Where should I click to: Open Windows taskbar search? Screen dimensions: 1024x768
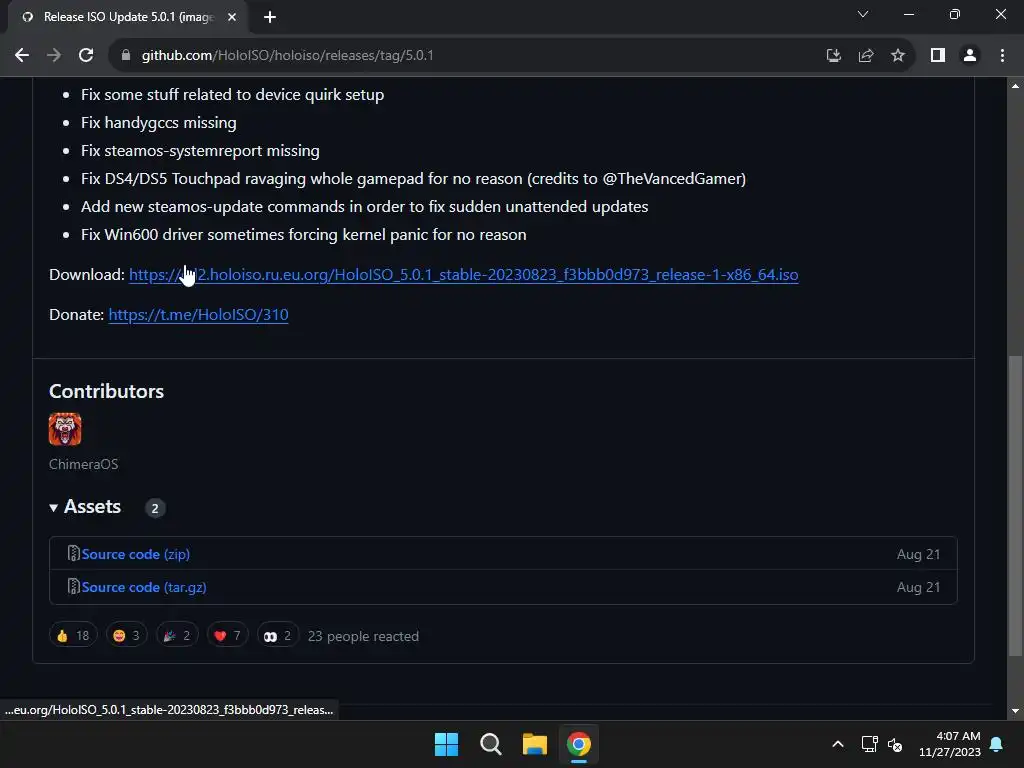pyautogui.click(x=490, y=744)
